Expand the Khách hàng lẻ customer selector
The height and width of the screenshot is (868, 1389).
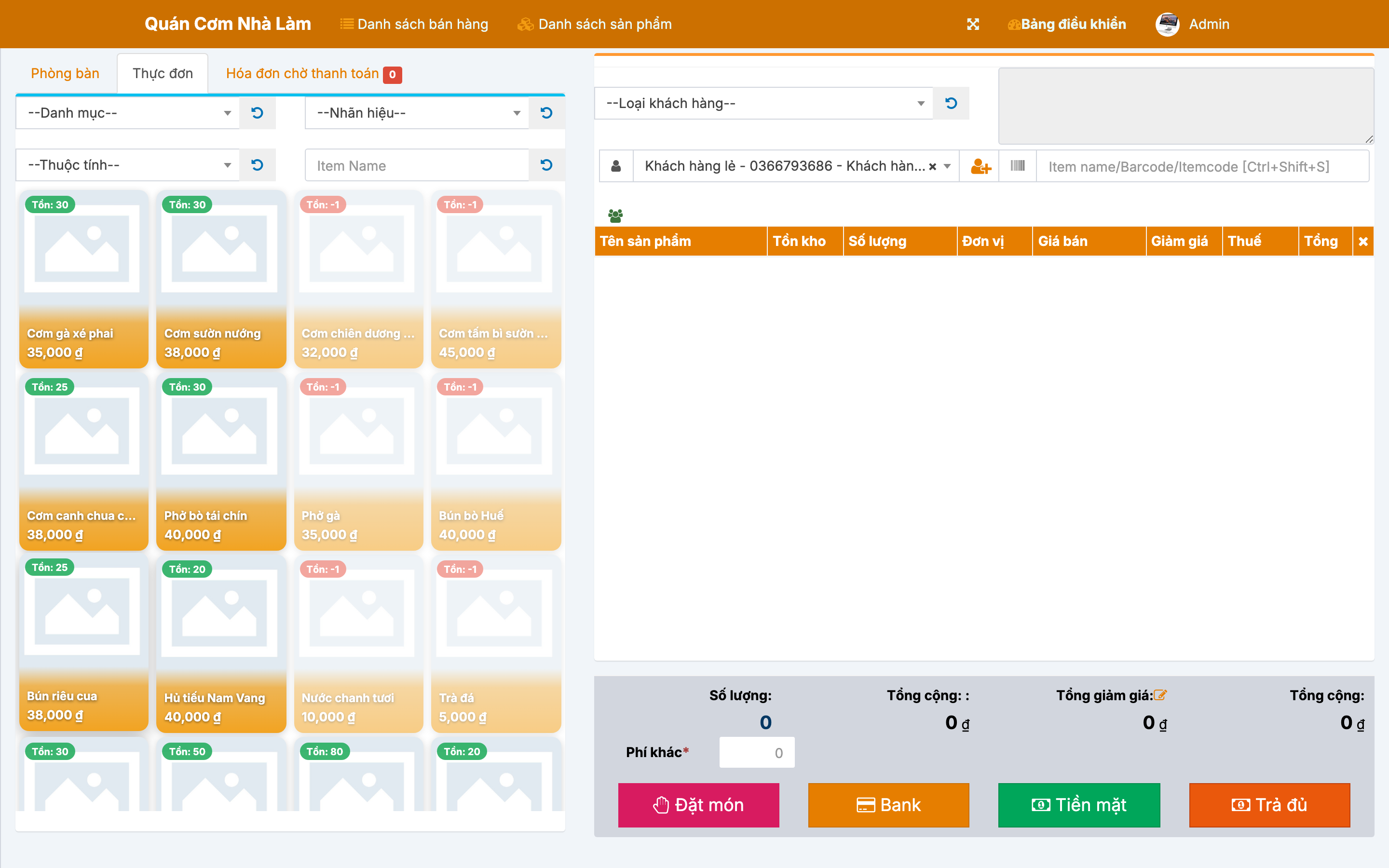[x=796, y=166]
